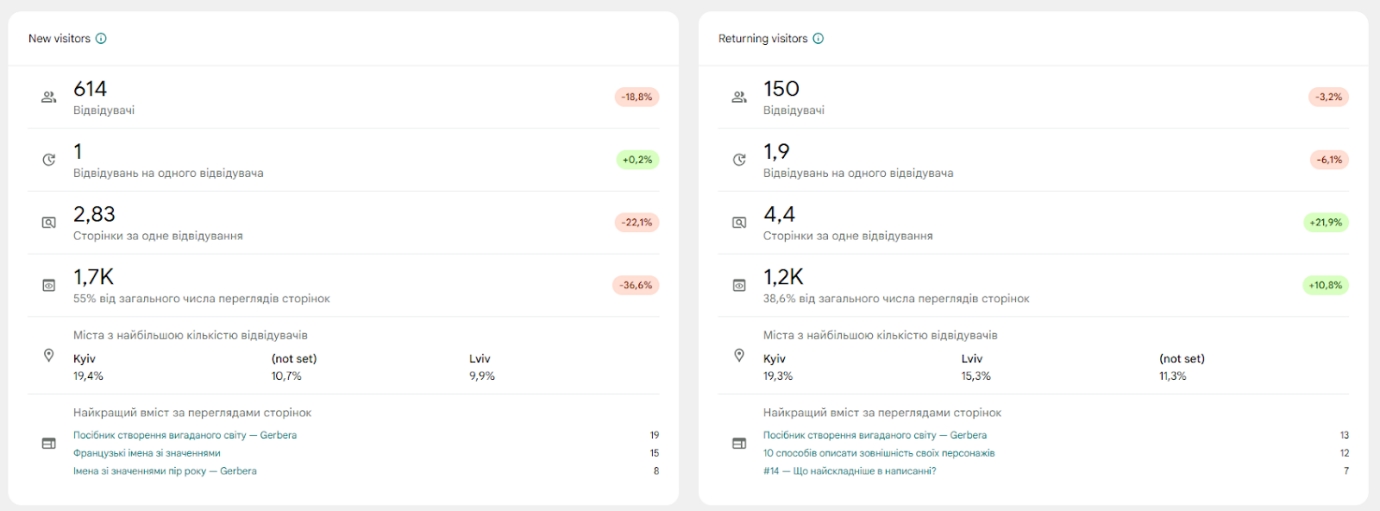Screen dimensions: 1380x511
Task: Open '#14 — Що найскладніше в написанні?' link
Action: [849, 471]
